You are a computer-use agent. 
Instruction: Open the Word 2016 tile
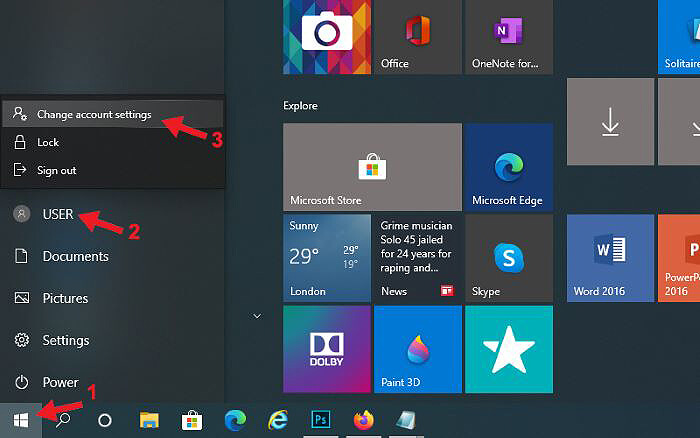(x=610, y=258)
